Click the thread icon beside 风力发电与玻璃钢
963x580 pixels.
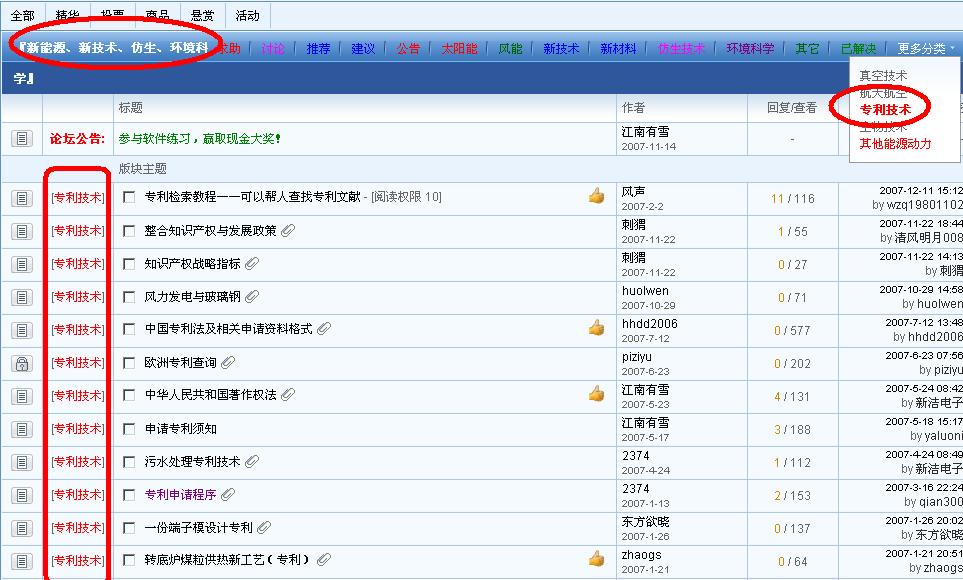(x=21, y=297)
